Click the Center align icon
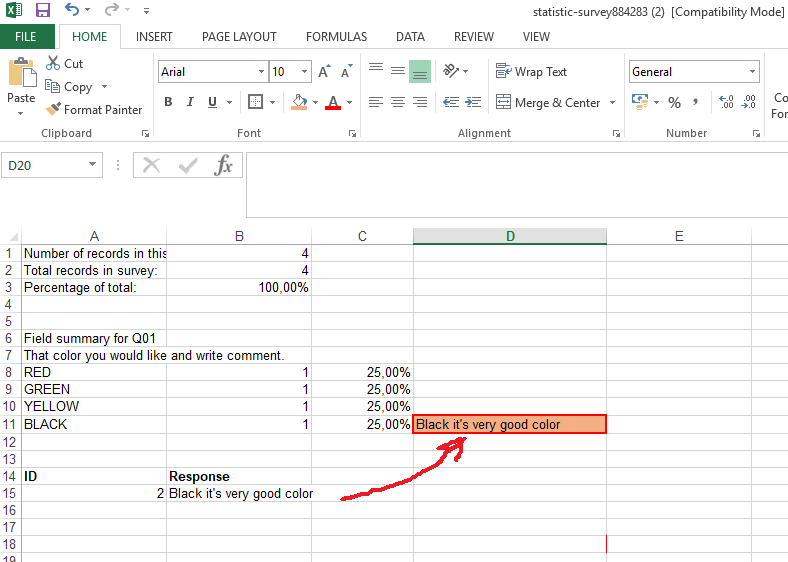The image size is (788, 562). pos(398,103)
